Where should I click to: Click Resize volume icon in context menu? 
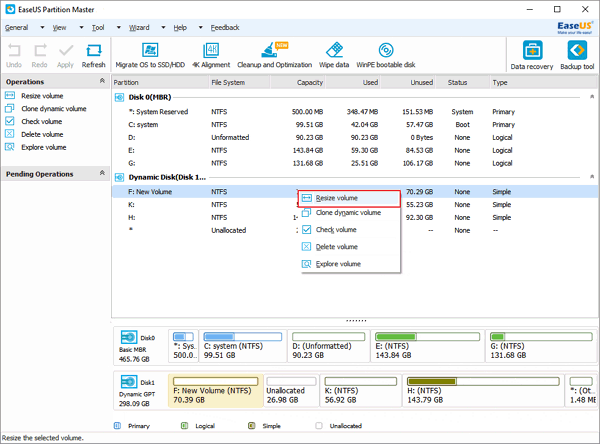(x=307, y=198)
